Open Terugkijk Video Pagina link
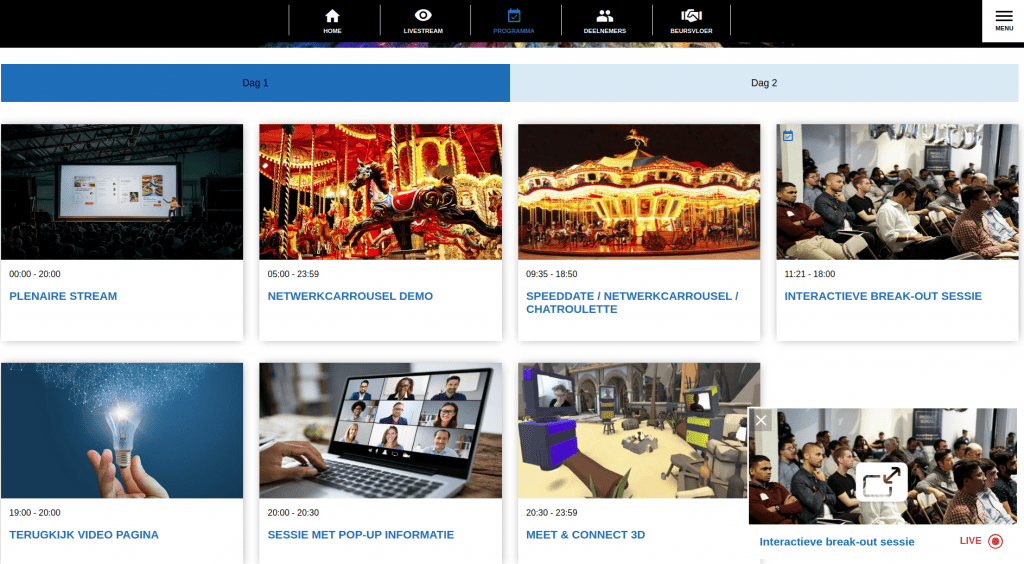This screenshot has width=1024, height=564. tap(84, 535)
